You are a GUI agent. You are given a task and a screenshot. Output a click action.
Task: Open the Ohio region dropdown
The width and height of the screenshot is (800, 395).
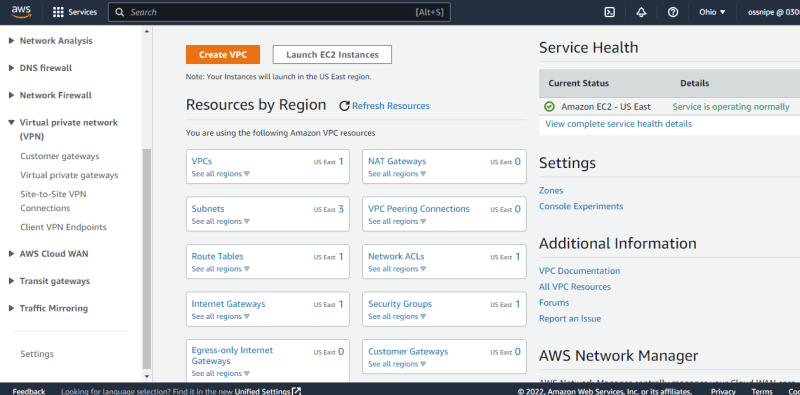[712, 12]
